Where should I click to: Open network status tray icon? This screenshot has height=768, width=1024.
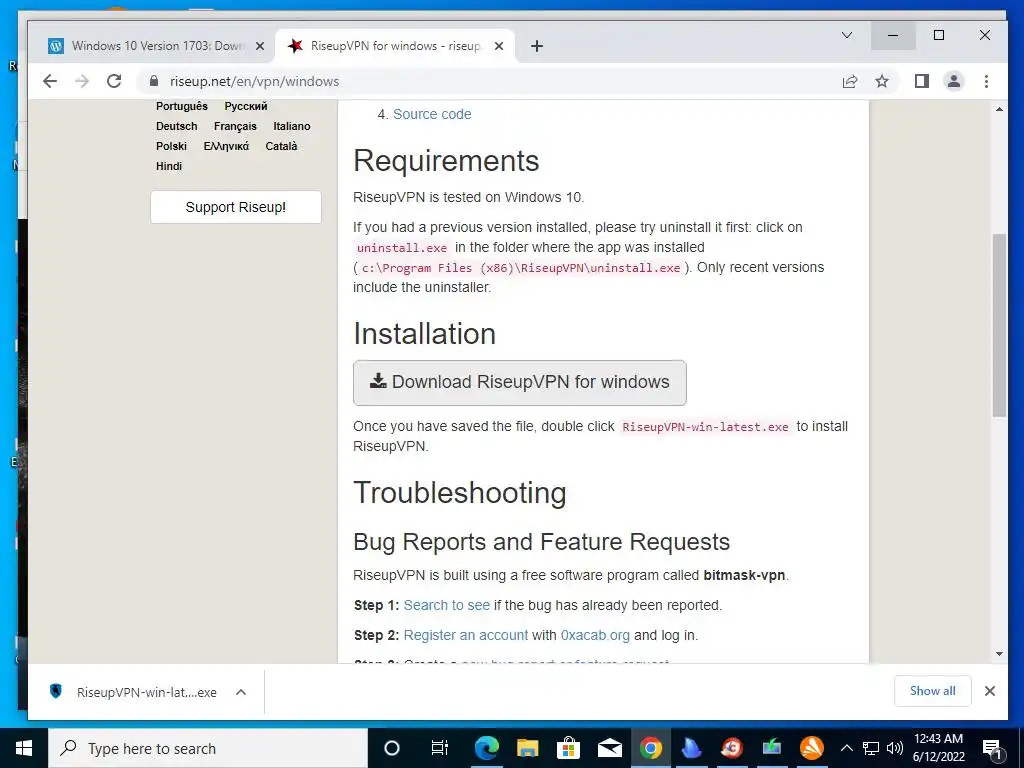point(871,748)
